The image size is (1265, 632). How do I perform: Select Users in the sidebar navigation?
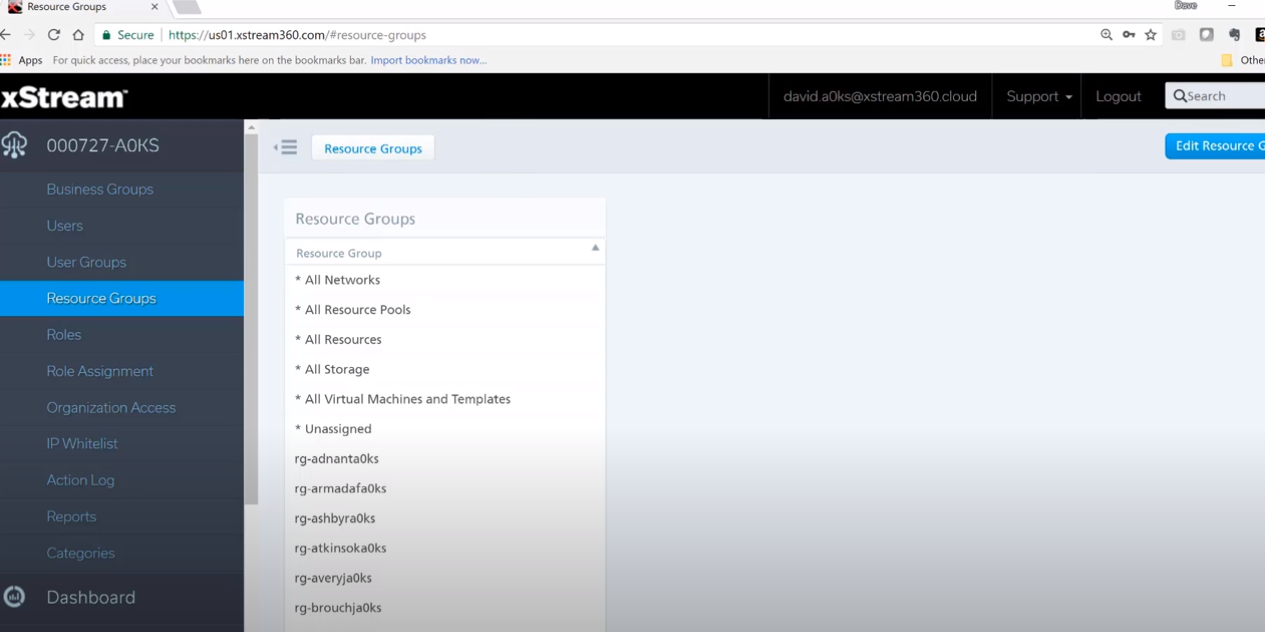[64, 225]
